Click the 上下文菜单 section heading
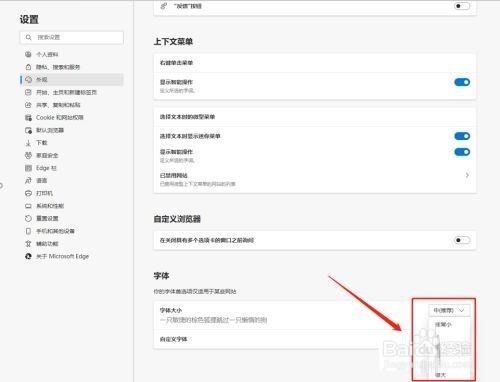The height and width of the screenshot is (382, 500). pyautogui.click(x=173, y=42)
